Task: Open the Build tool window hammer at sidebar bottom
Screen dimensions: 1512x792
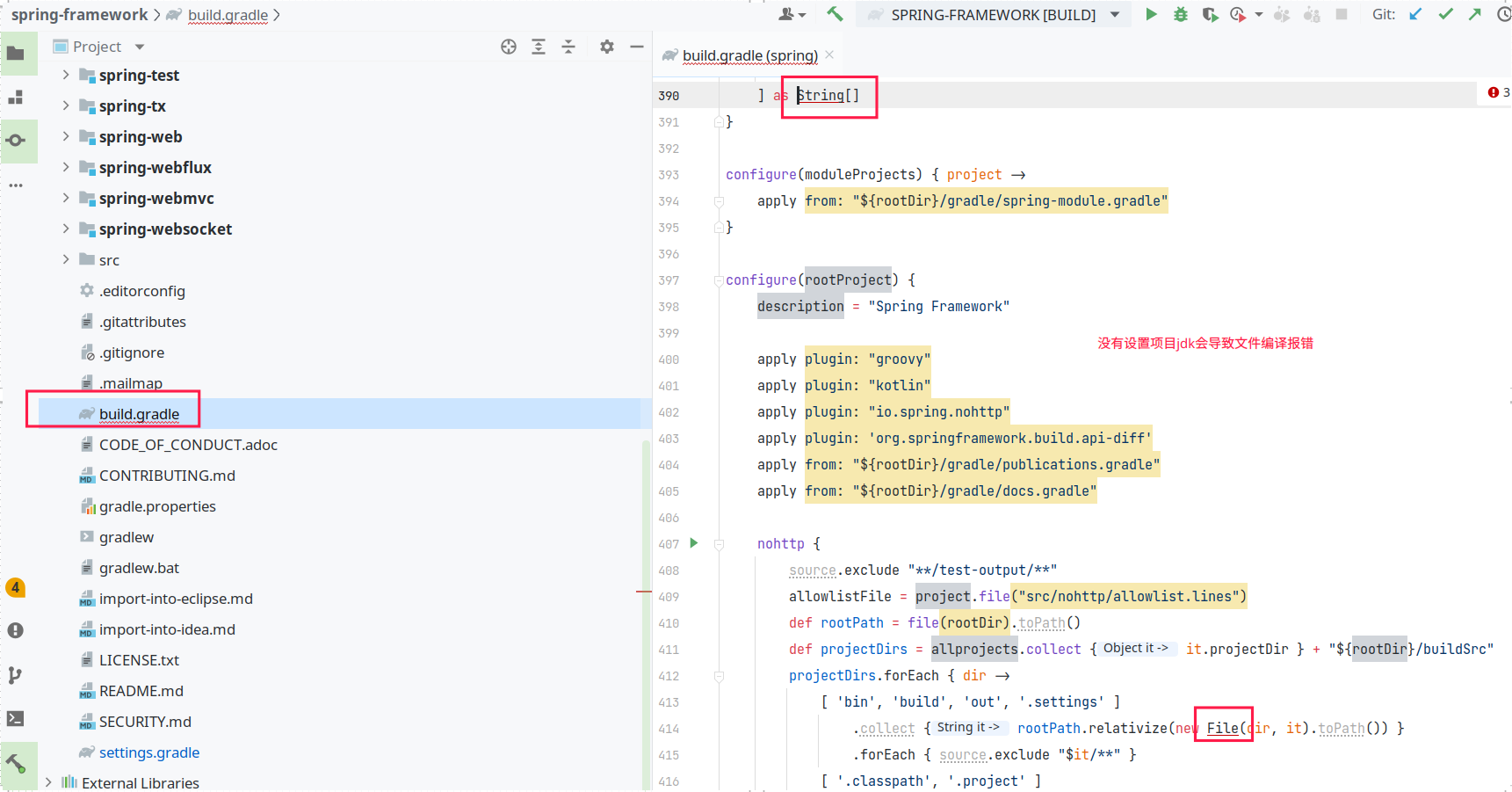Action: [x=16, y=762]
